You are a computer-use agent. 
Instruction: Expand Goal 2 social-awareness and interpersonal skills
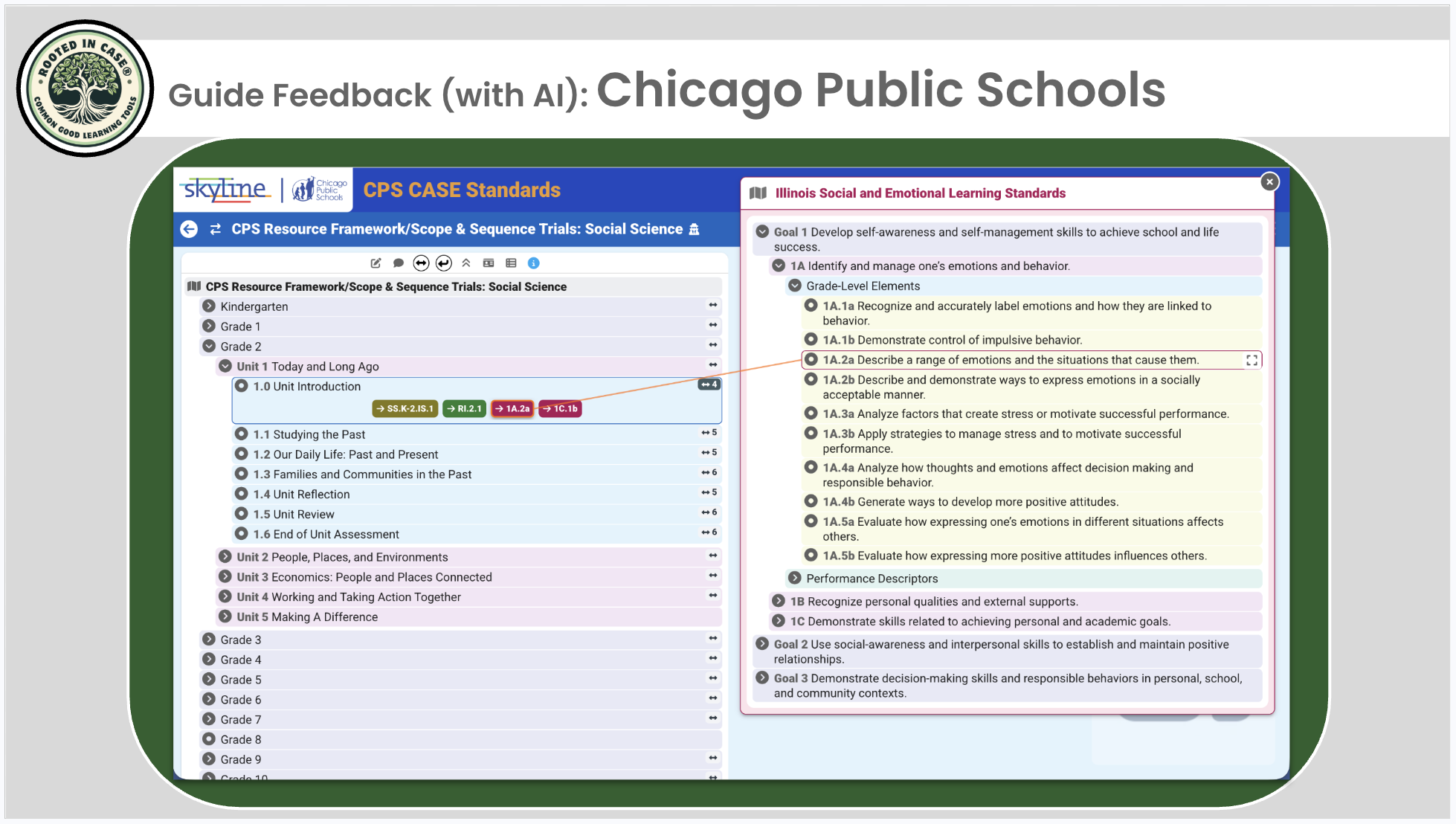[x=762, y=644]
